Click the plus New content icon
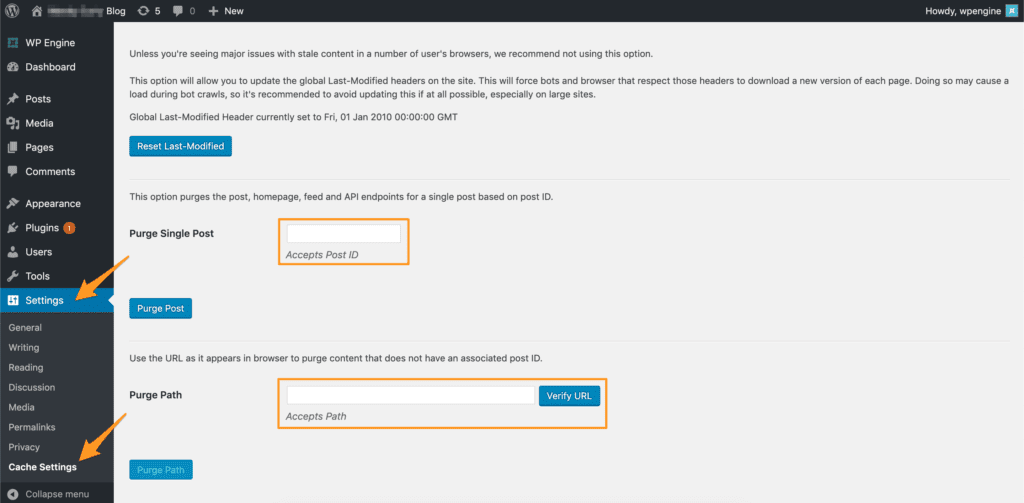 [214, 10]
